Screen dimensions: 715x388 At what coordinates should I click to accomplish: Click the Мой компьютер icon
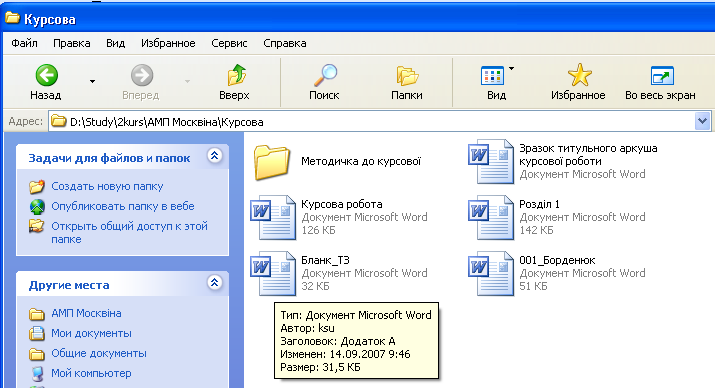[x=37, y=373]
